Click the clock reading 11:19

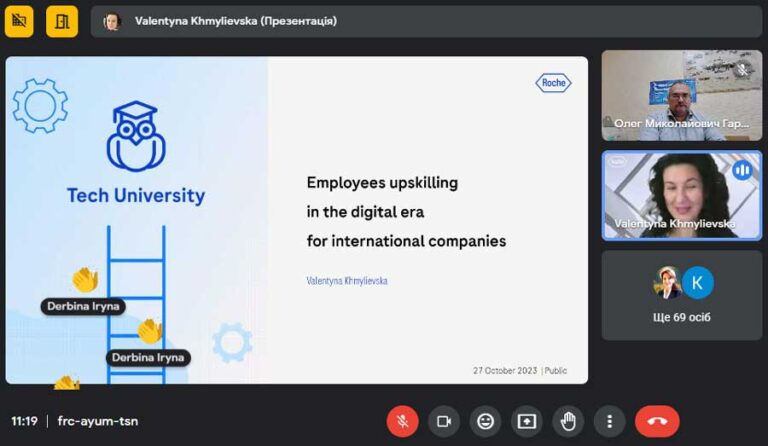click(24, 421)
